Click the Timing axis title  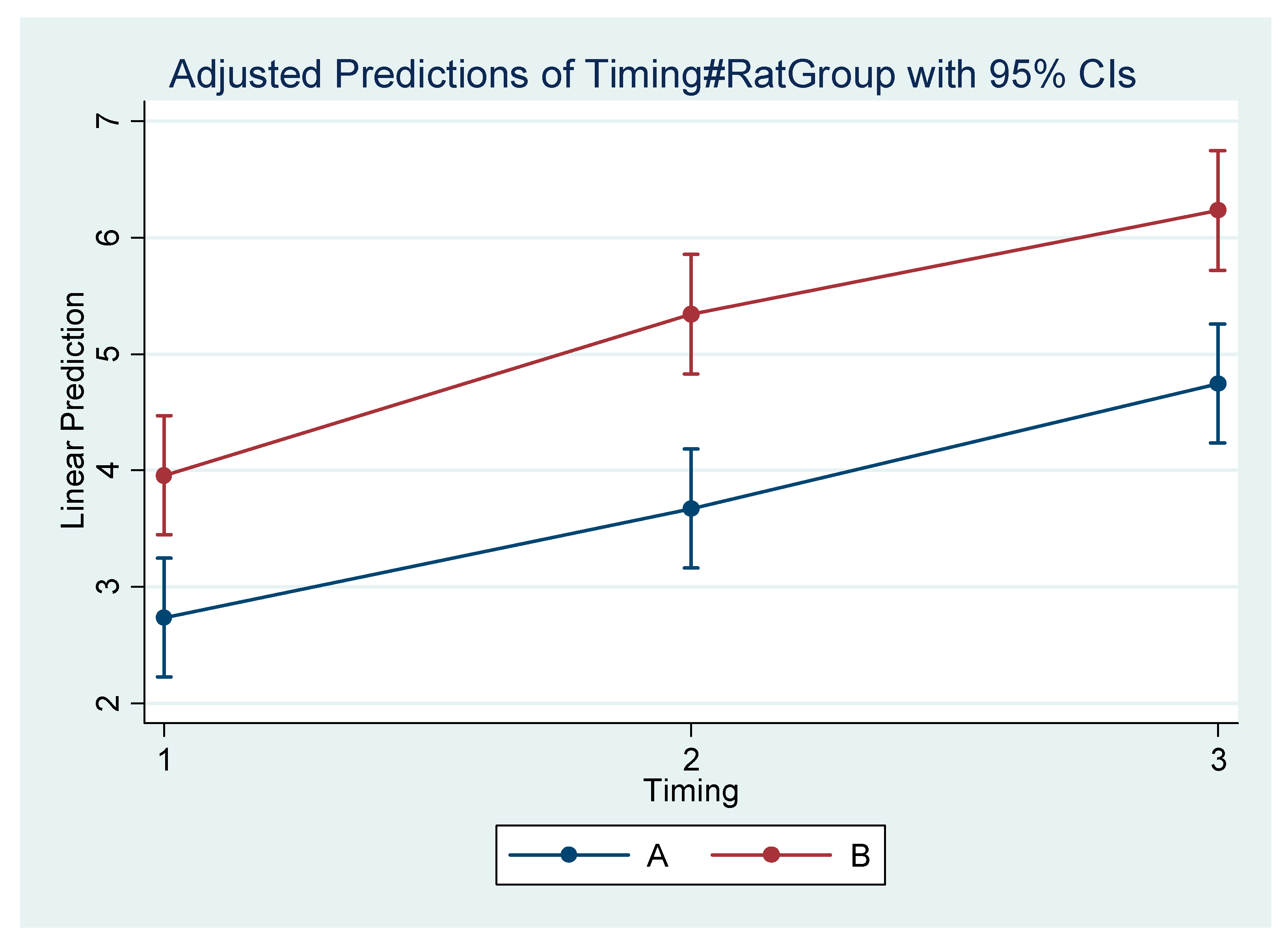691,791
